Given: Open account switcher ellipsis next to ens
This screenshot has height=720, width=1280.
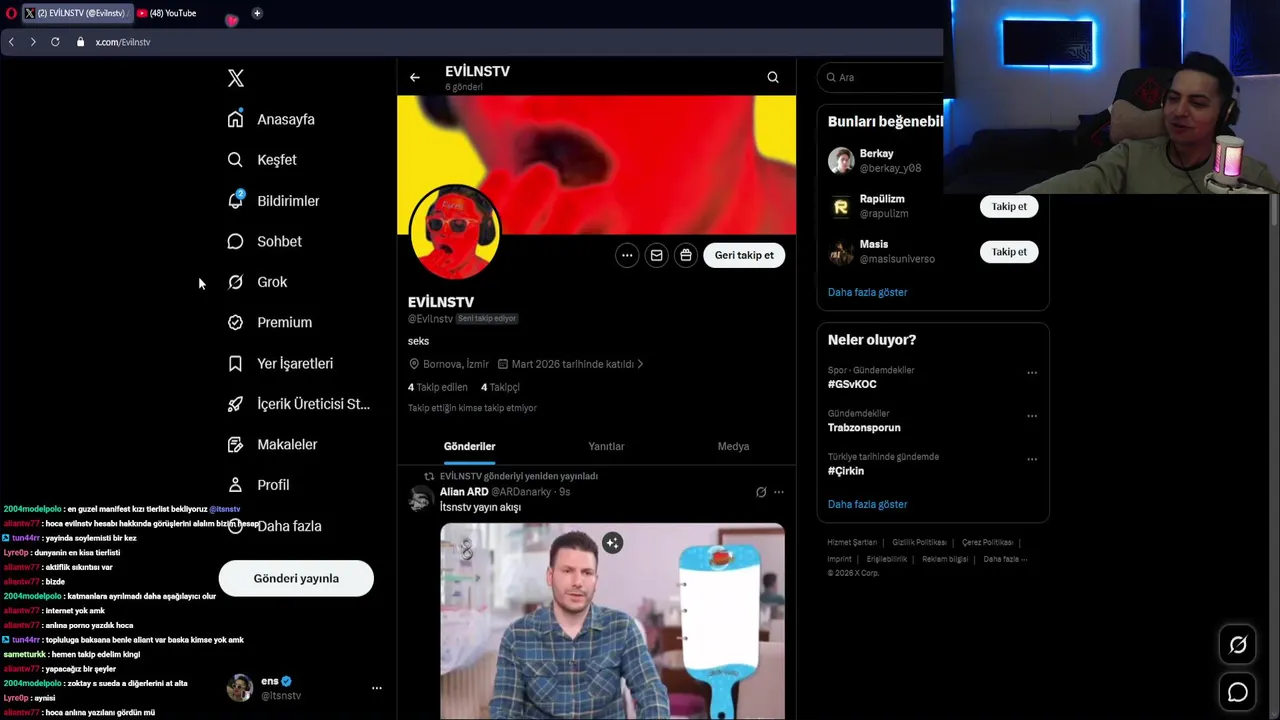Looking at the screenshot, I should click(x=377, y=688).
